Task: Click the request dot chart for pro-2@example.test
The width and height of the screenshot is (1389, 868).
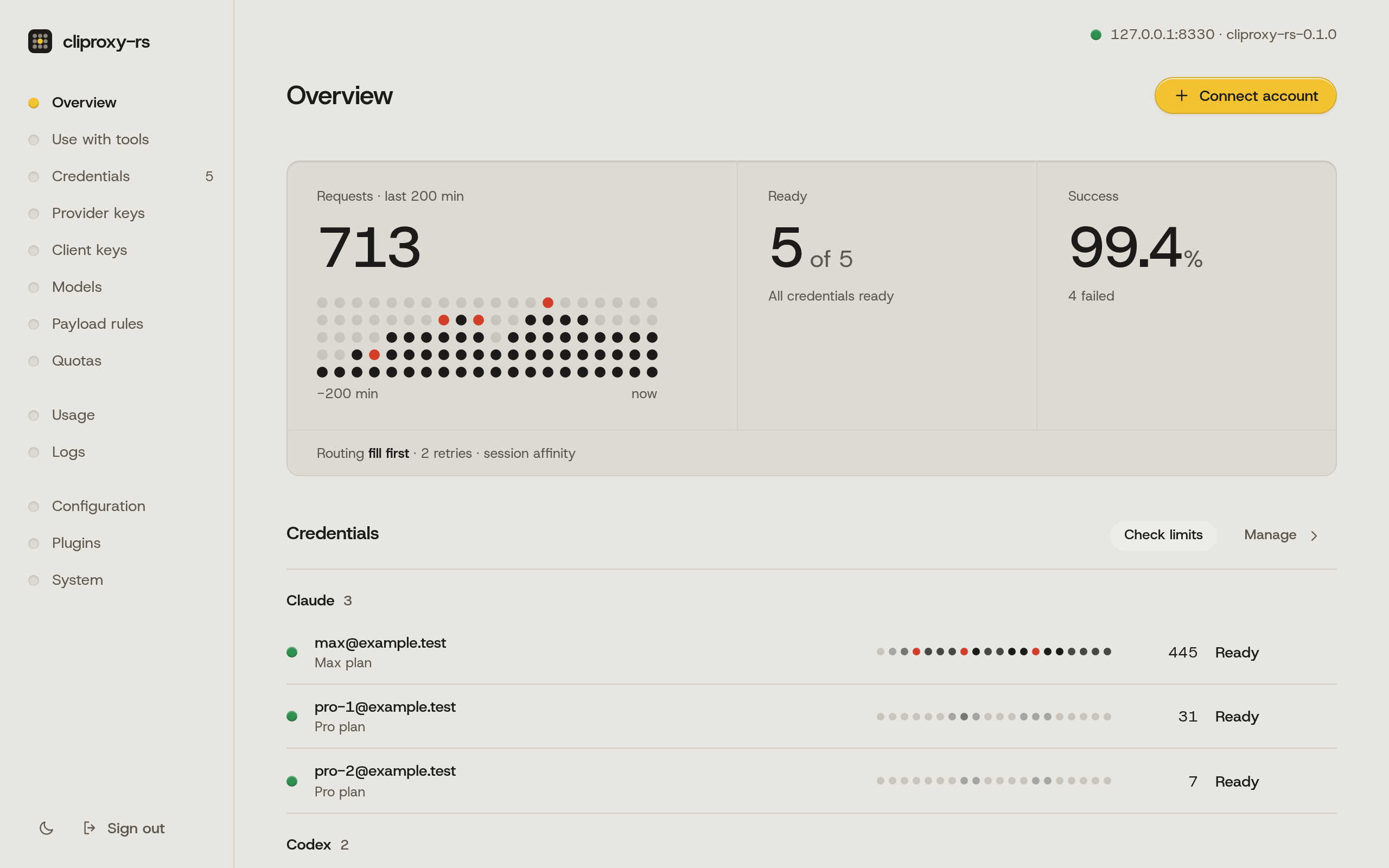Action: pyautogui.click(x=993, y=781)
